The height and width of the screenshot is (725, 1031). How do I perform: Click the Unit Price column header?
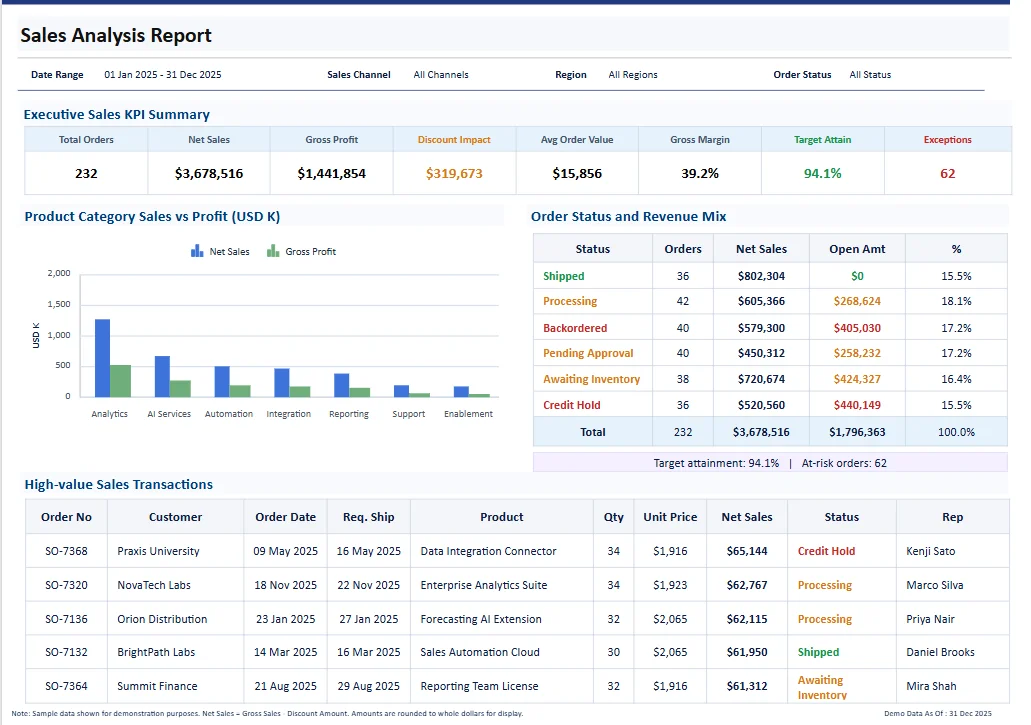point(670,517)
